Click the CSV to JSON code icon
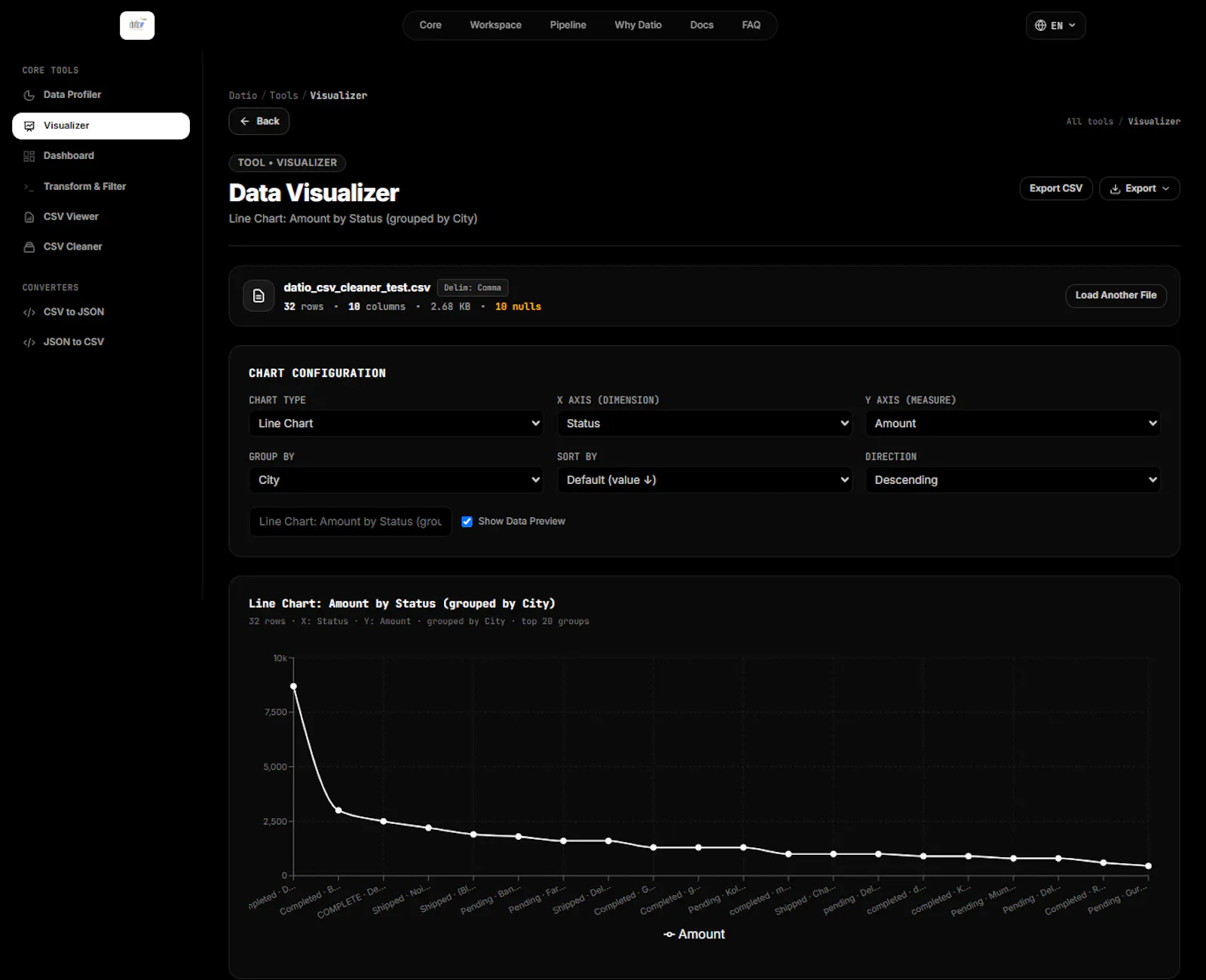The width and height of the screenshot is (1206, 980). pos(29,312)
